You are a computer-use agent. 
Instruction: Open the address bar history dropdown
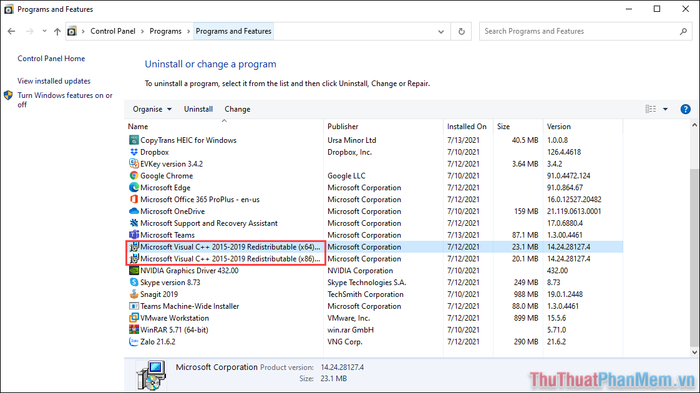pos(441,32)
